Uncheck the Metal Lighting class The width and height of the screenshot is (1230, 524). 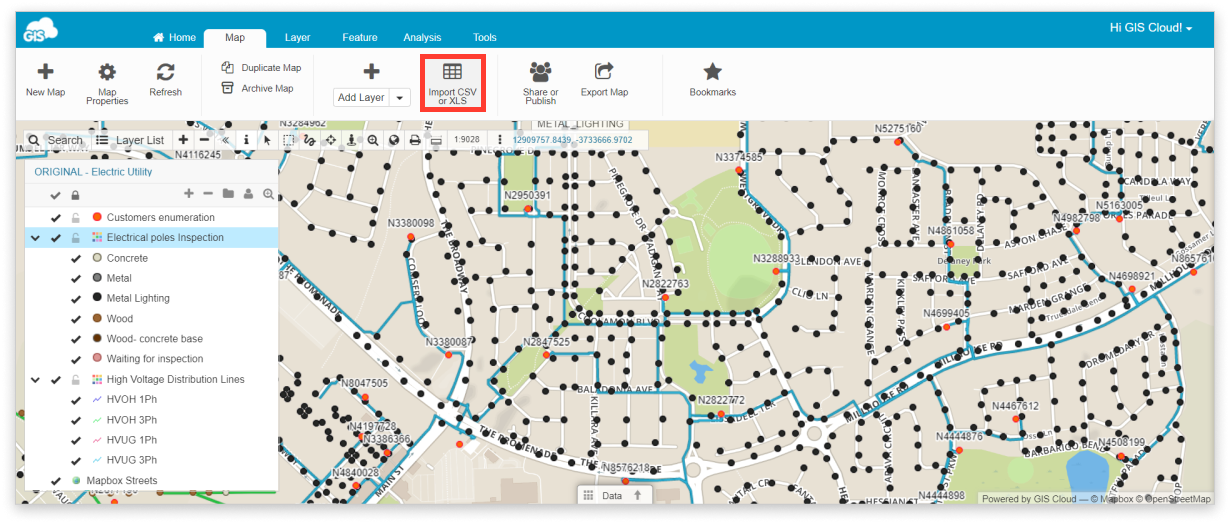[x=76, y=298]
